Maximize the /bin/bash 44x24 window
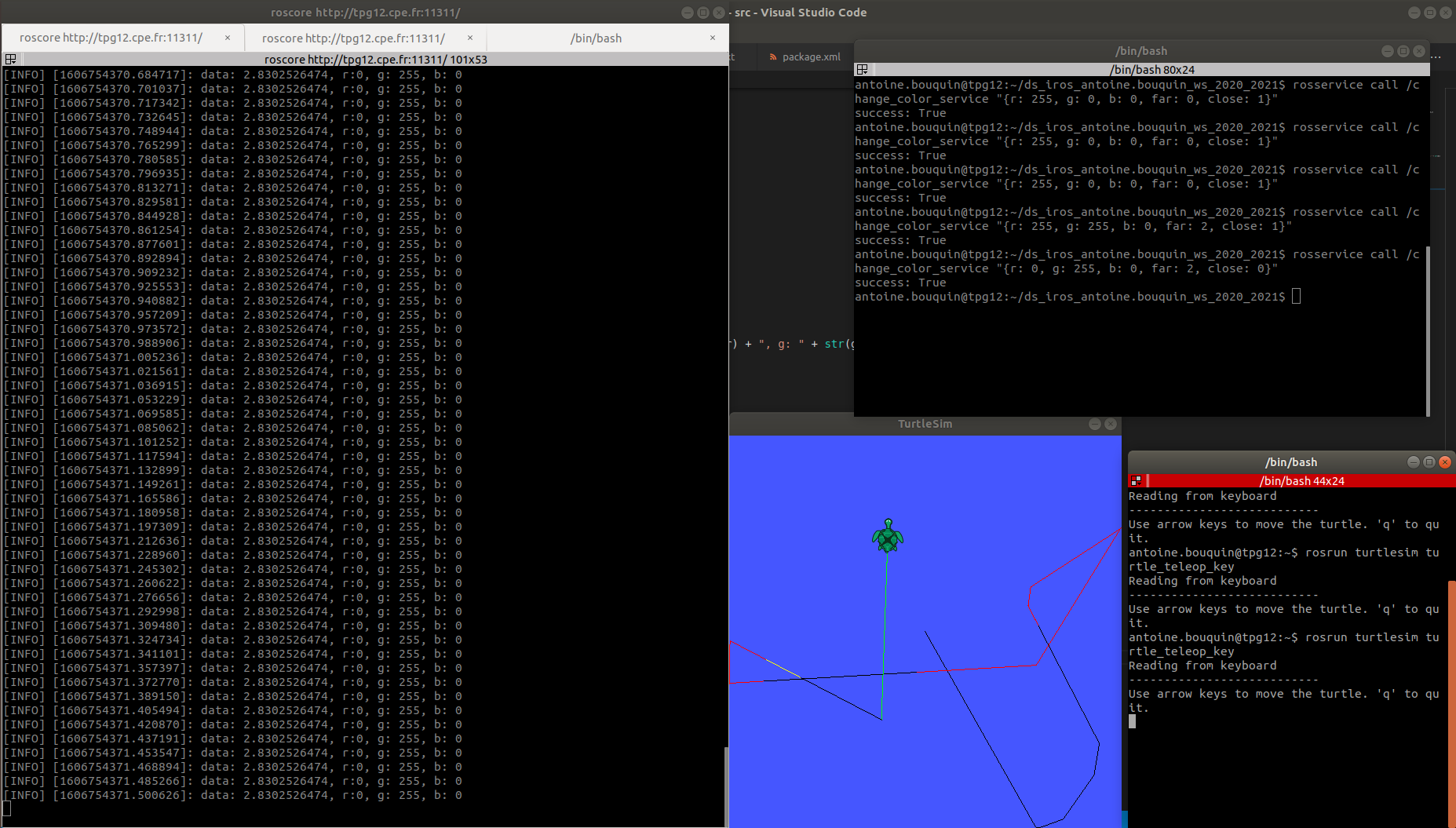The image size is (1456, 828). pyautogui.click(x=1429, y=462)
